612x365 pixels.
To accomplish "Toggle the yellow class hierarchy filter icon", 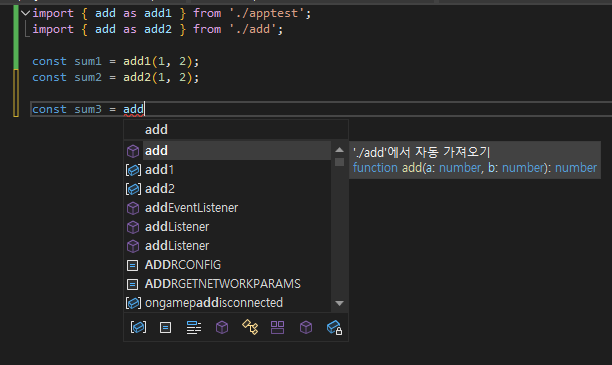I will click(x=250, y=327).
